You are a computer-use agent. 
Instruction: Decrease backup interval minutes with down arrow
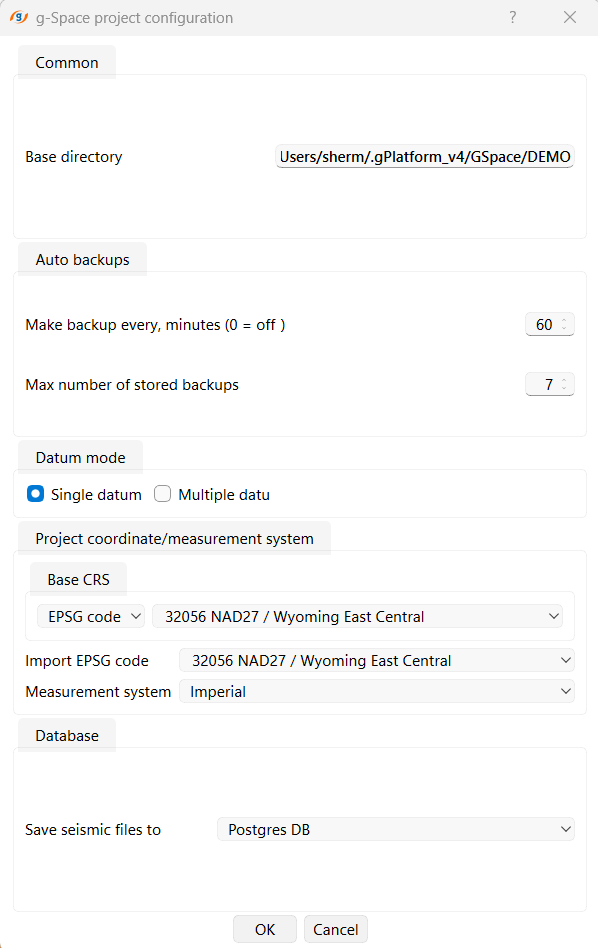coord(564,328)
